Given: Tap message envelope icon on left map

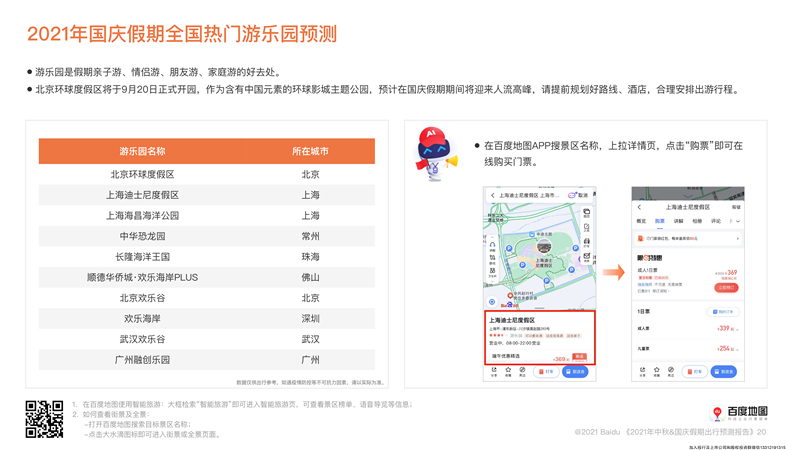Looking at the screenshot, I should (x=586, y=256).
